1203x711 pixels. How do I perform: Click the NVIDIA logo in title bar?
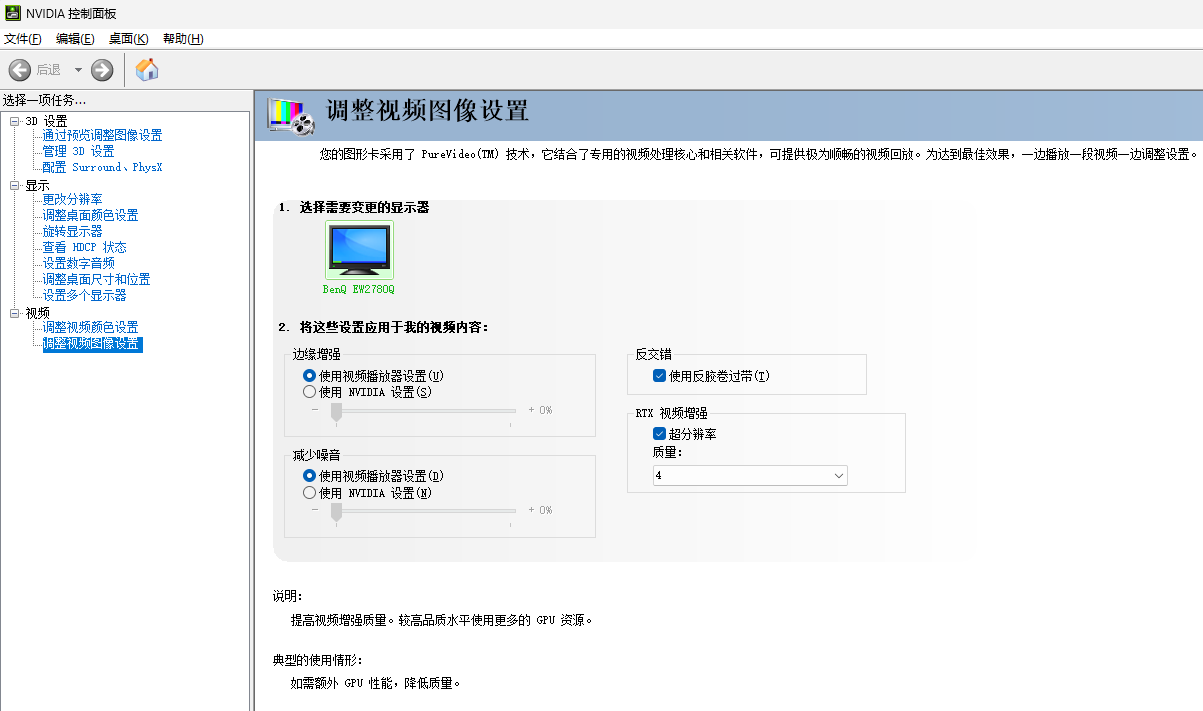[x=11, y=14]
